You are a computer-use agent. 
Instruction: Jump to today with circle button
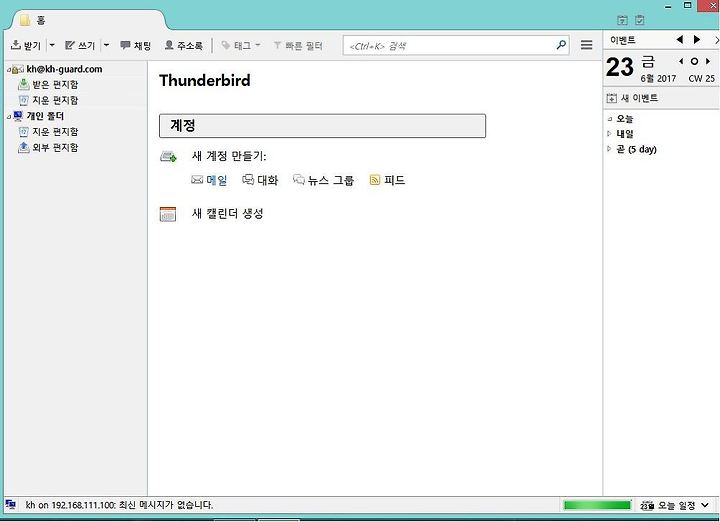coord(694,62)
